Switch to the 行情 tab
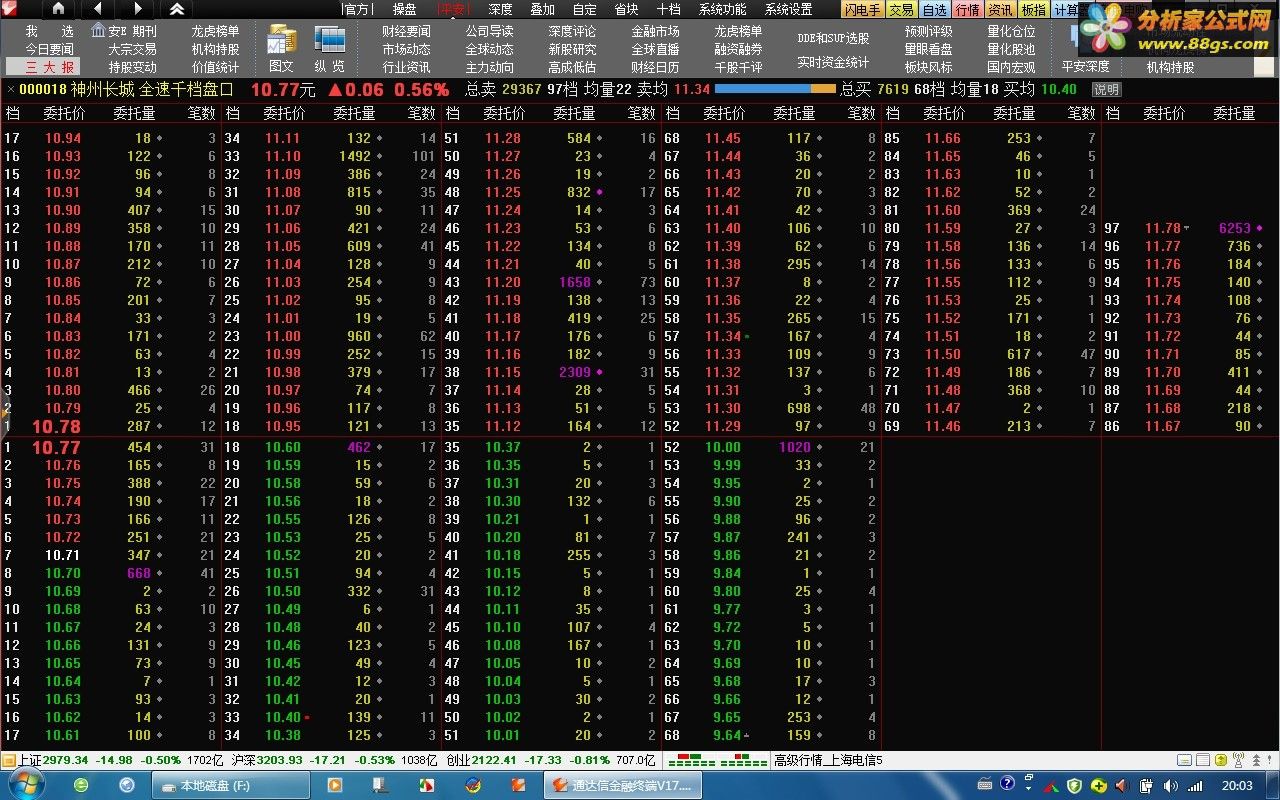The height and width of the screenshot is (800, 1280). (967, 9)
